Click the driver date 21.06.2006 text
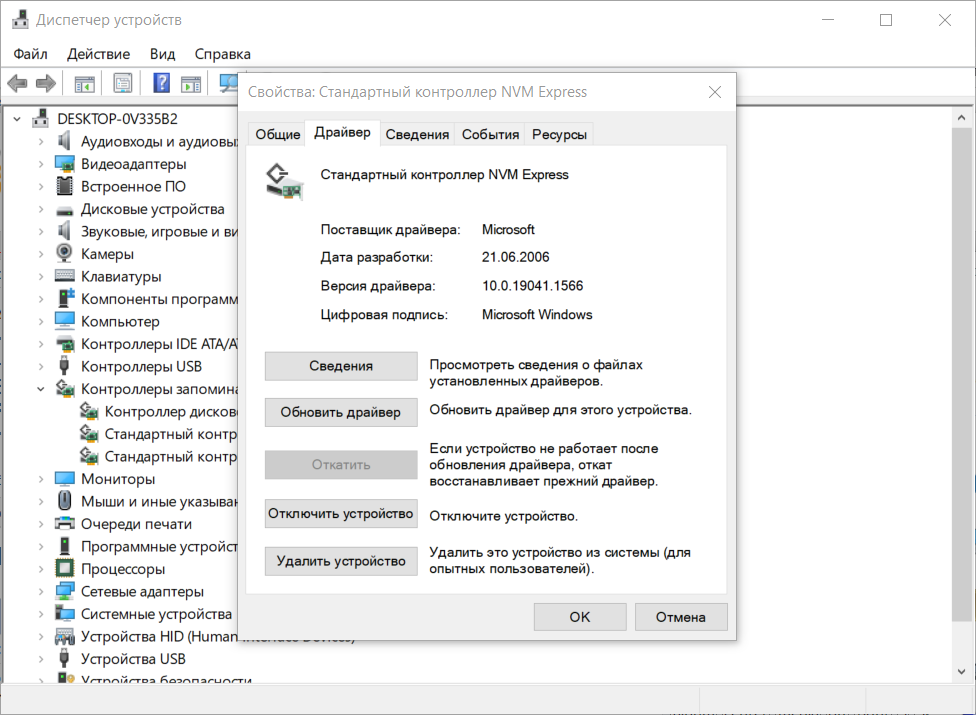Screen dimensions: 976x715 click(515, 257)
